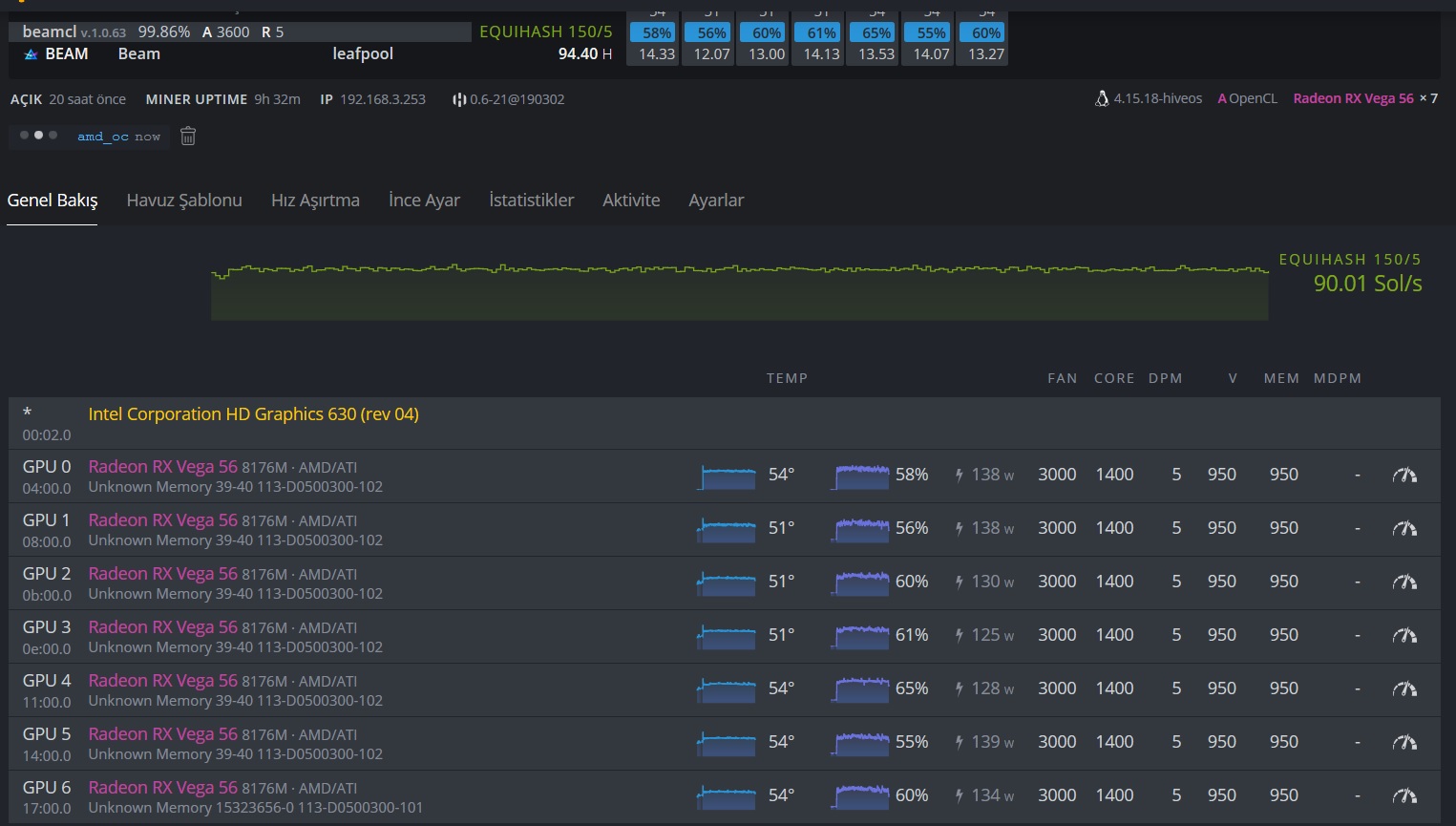This screenshot has width=1456, height=826.
Task: Open GPU 5 temperature mini chart
Action: 727,743
